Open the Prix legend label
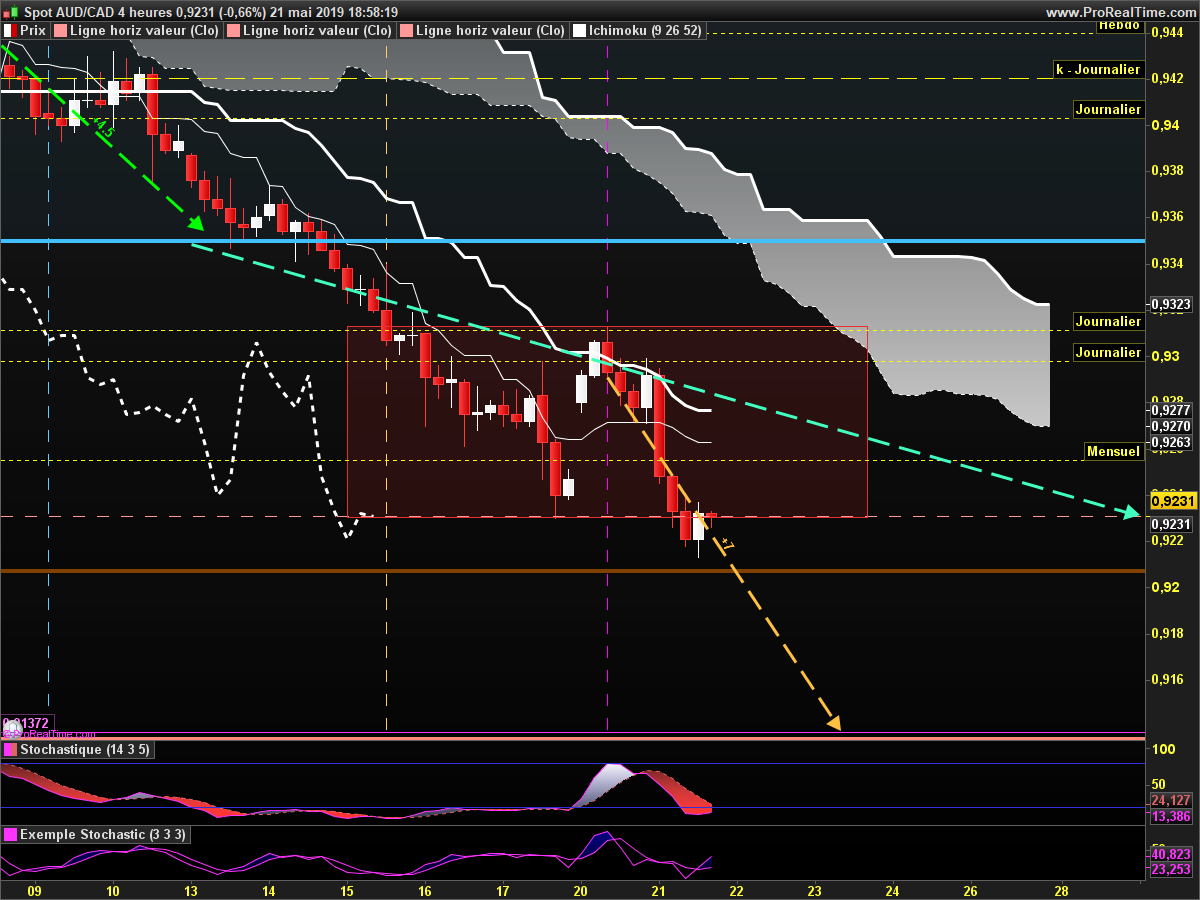The width and height of the screenshot is (1200, 900). 32,30
